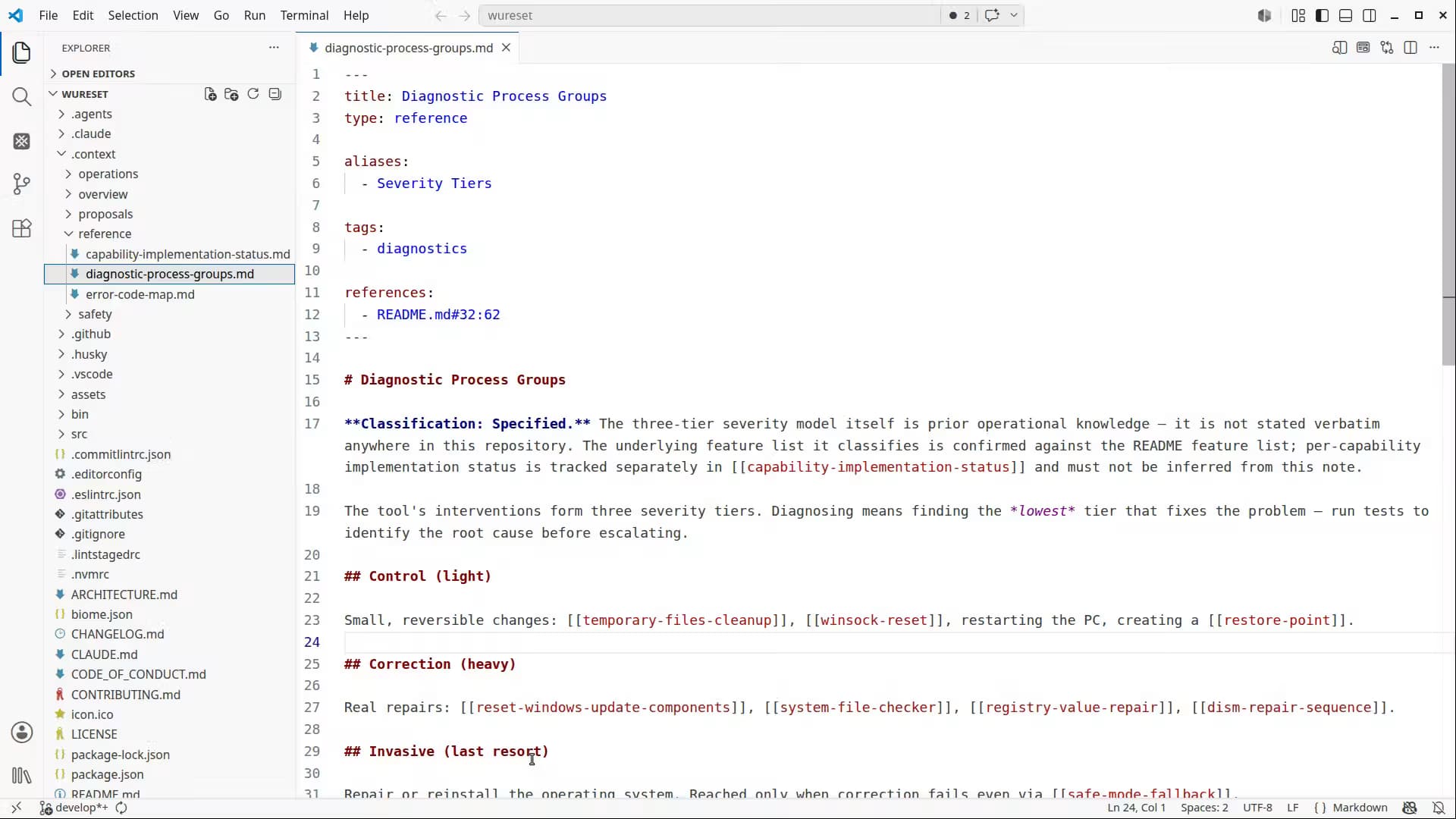
Task: Click Ln 24, Col 1 cursor position
Action: coord(1136,808)
